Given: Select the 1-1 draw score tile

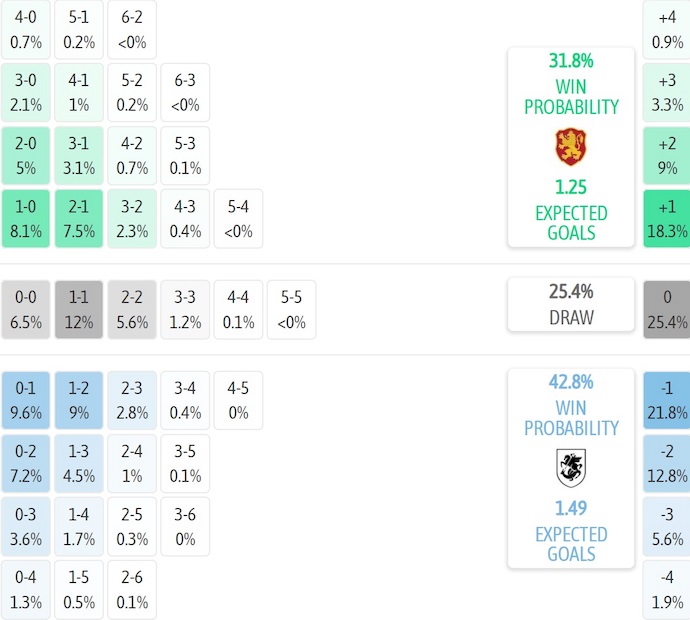Looking at the screenshot, I should point(79,310).
